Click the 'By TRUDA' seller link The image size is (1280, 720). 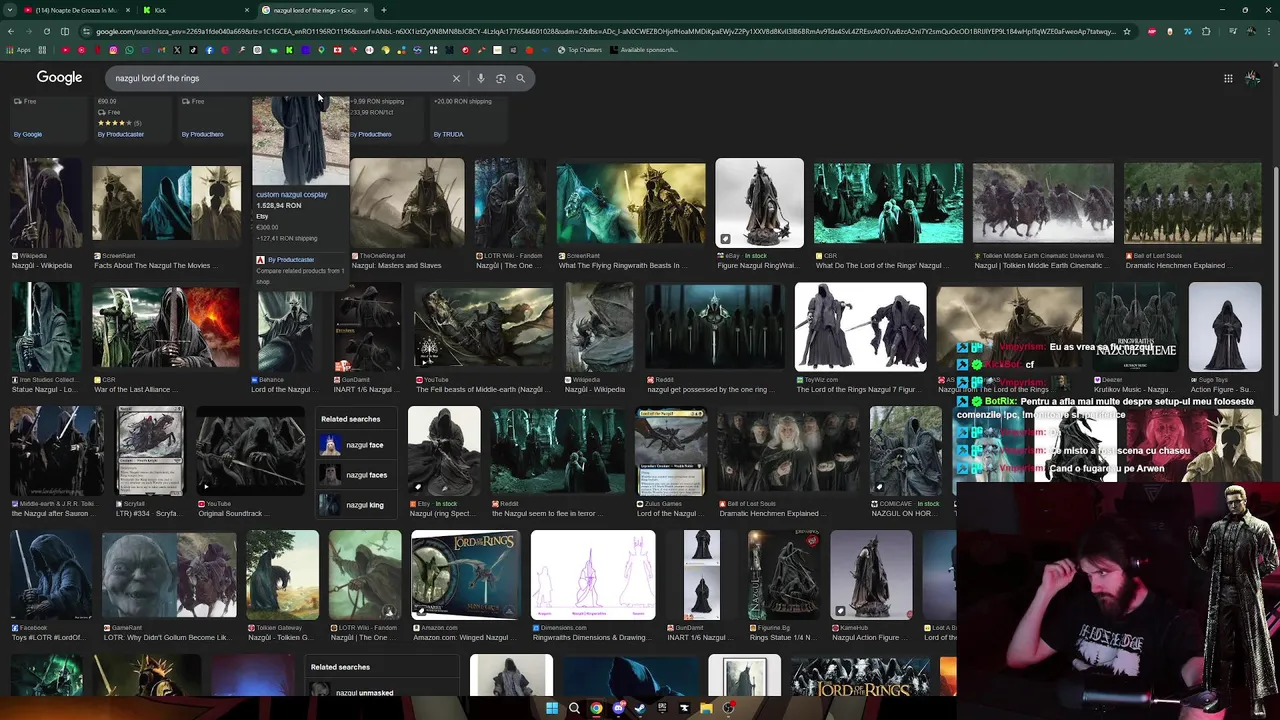click(x=448, y=134)
